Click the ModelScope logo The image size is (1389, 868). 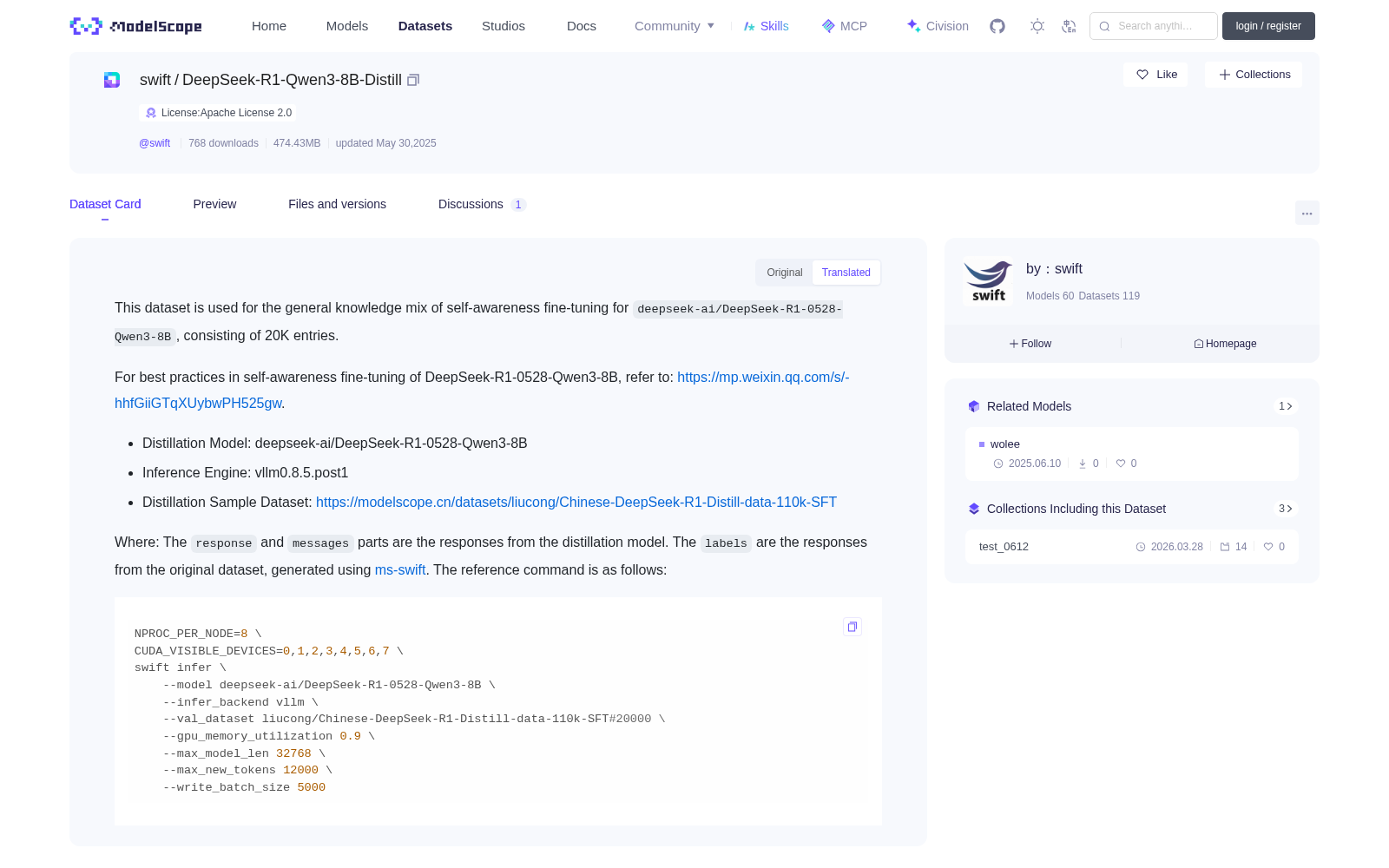click(135, 26)
